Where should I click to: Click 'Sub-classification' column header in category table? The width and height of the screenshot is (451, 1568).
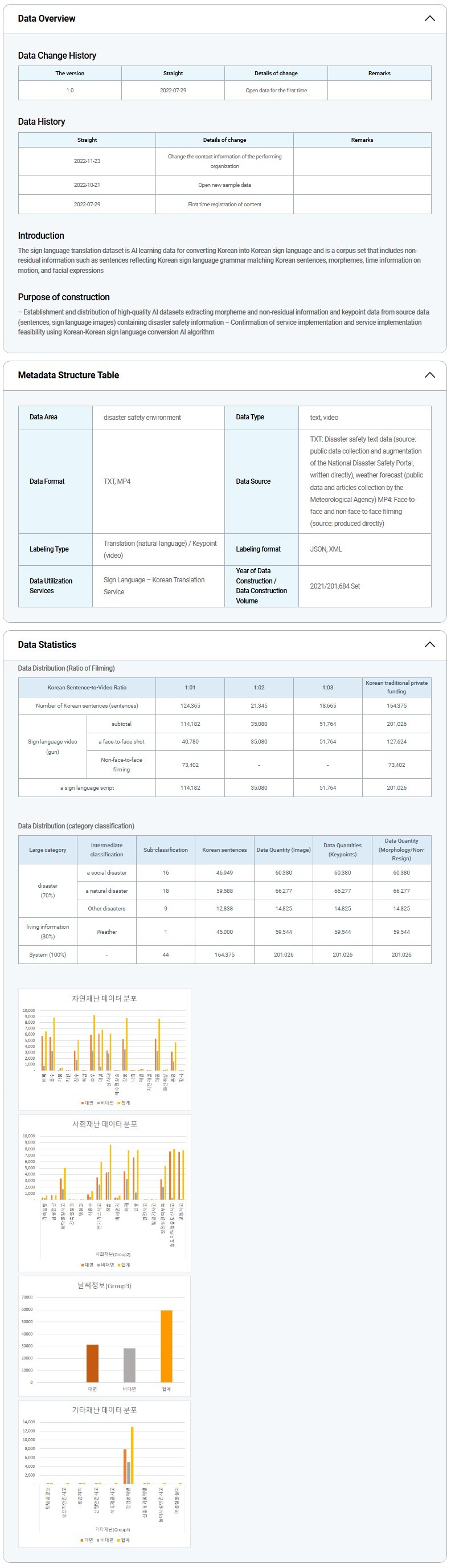(x=166, y=850)
